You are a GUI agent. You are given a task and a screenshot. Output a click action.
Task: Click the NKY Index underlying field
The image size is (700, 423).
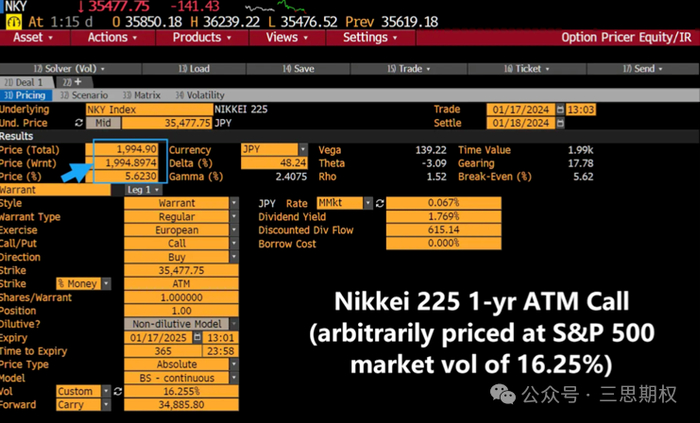tap(149, 109)
